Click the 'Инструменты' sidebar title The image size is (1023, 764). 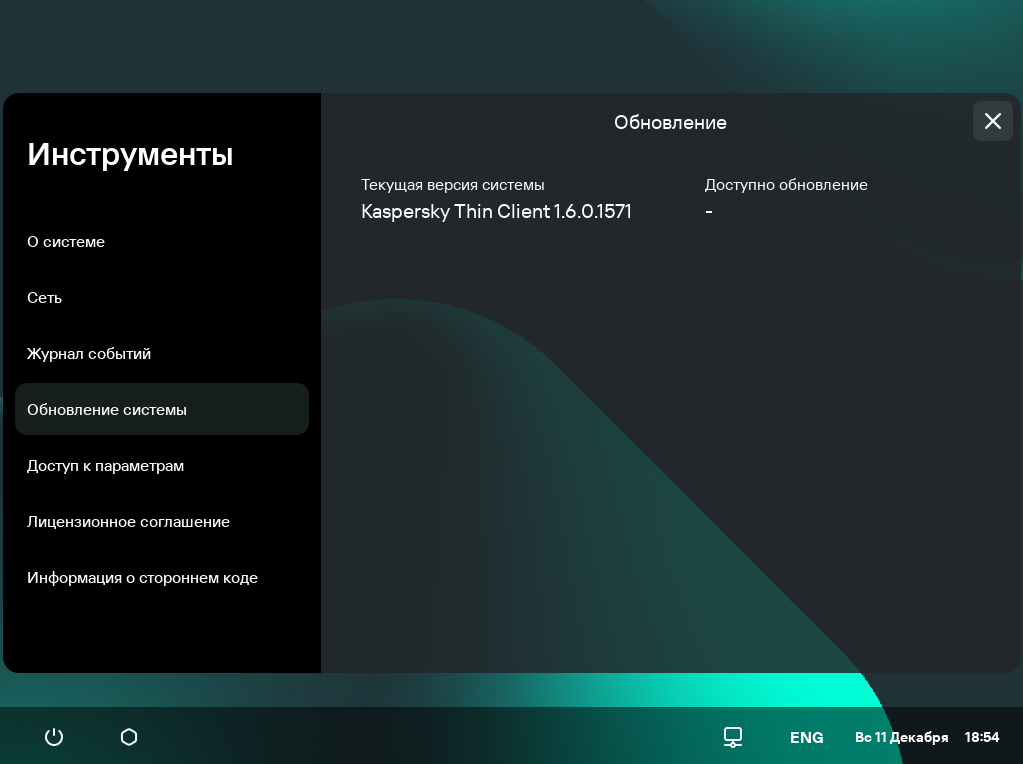[x=130, y=155]
